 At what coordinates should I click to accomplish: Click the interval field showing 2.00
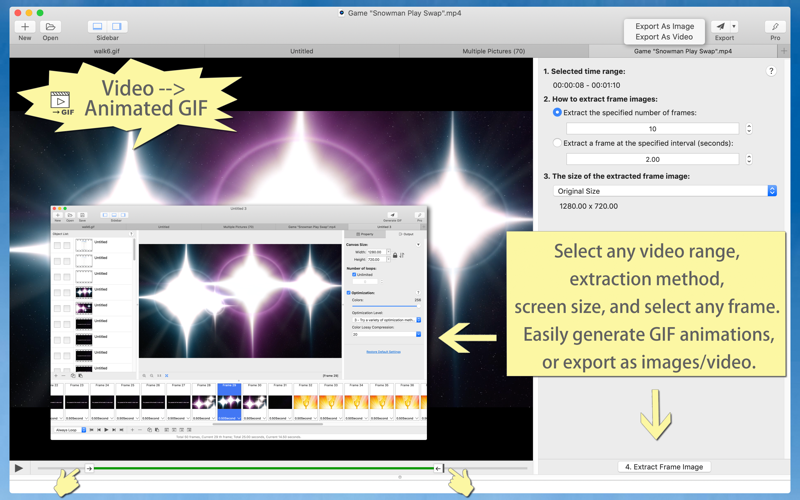(653, 159)
